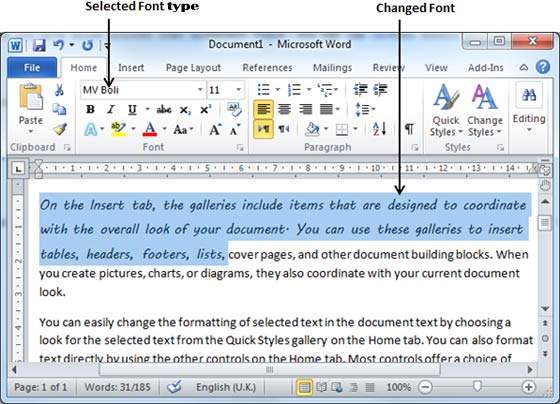
Task: Expand the font size dropdown arrow
Action: click(x=239, y=90)
